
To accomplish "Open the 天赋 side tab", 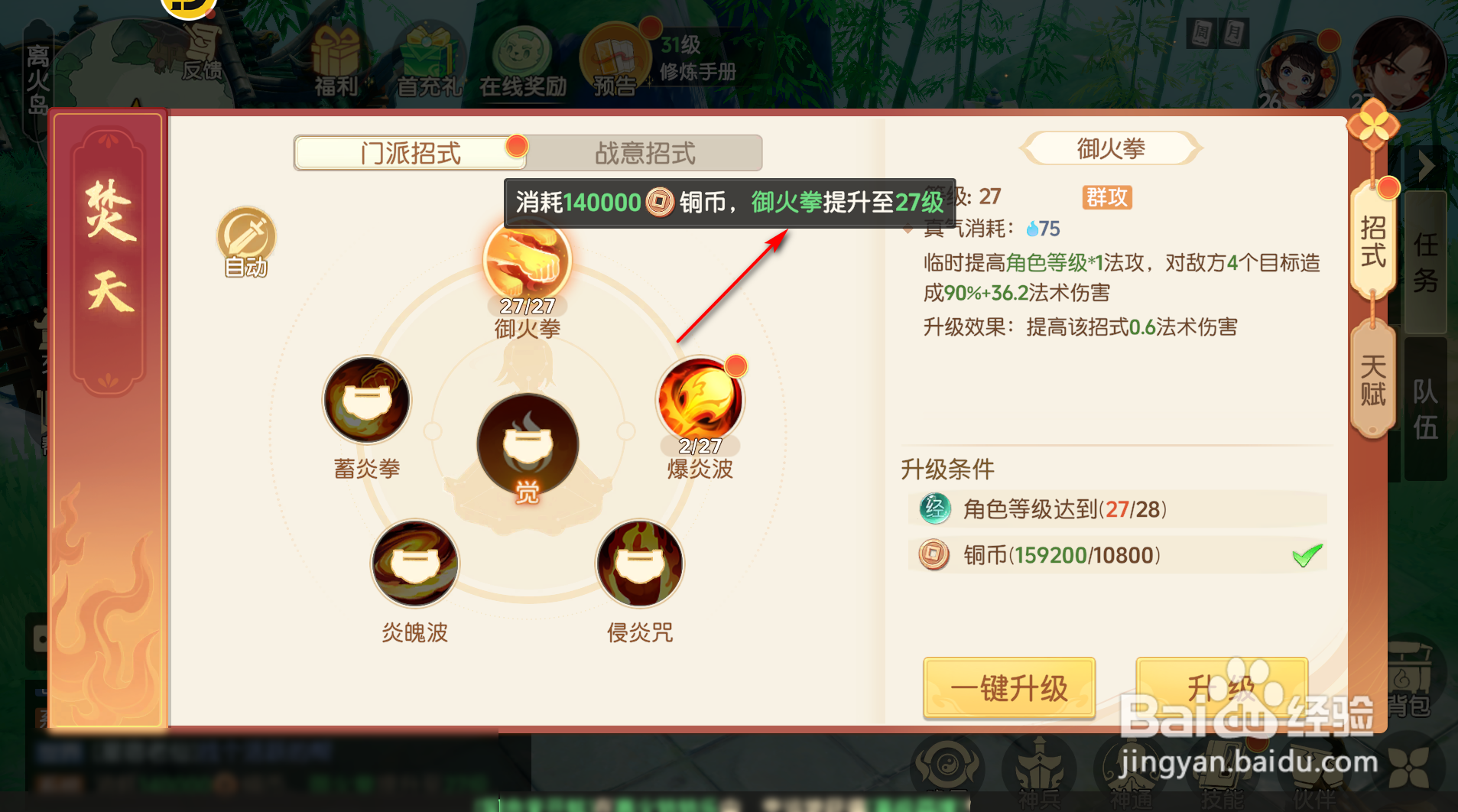I will point(1373,380).
